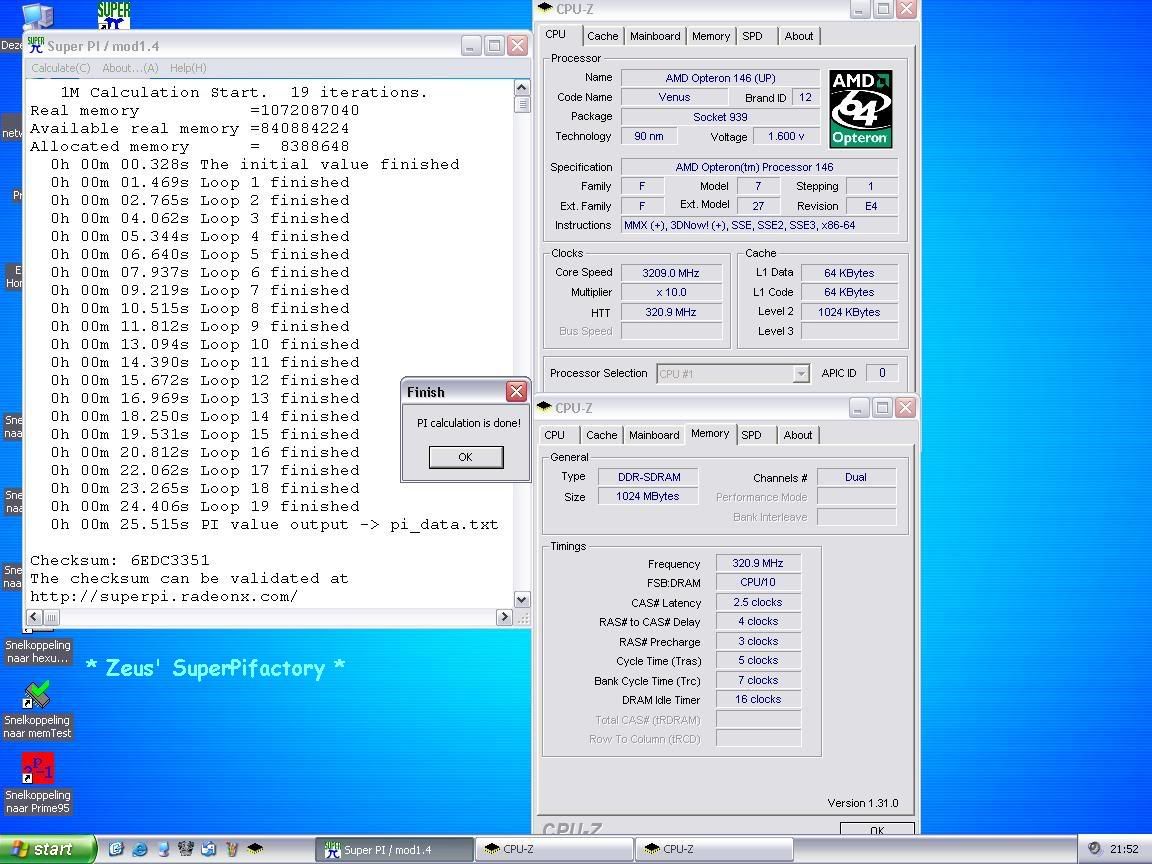Open About tab in CPU-Z memory window
Viewport: 1152px width, 864px height.
click(x=798, y=435)
